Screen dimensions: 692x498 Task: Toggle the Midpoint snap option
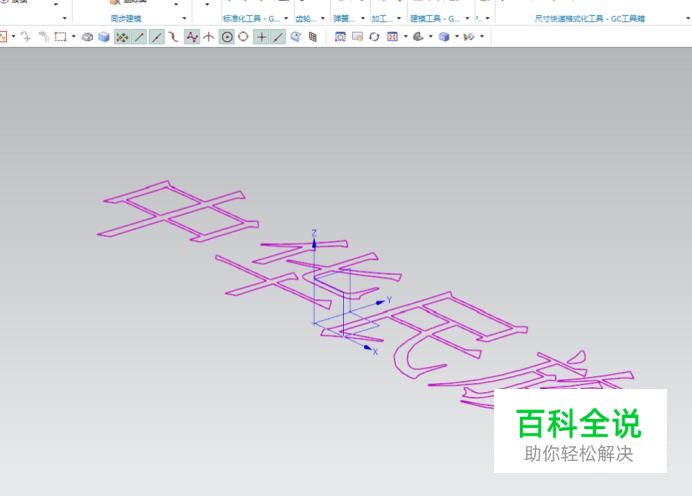tap(157, 37)
